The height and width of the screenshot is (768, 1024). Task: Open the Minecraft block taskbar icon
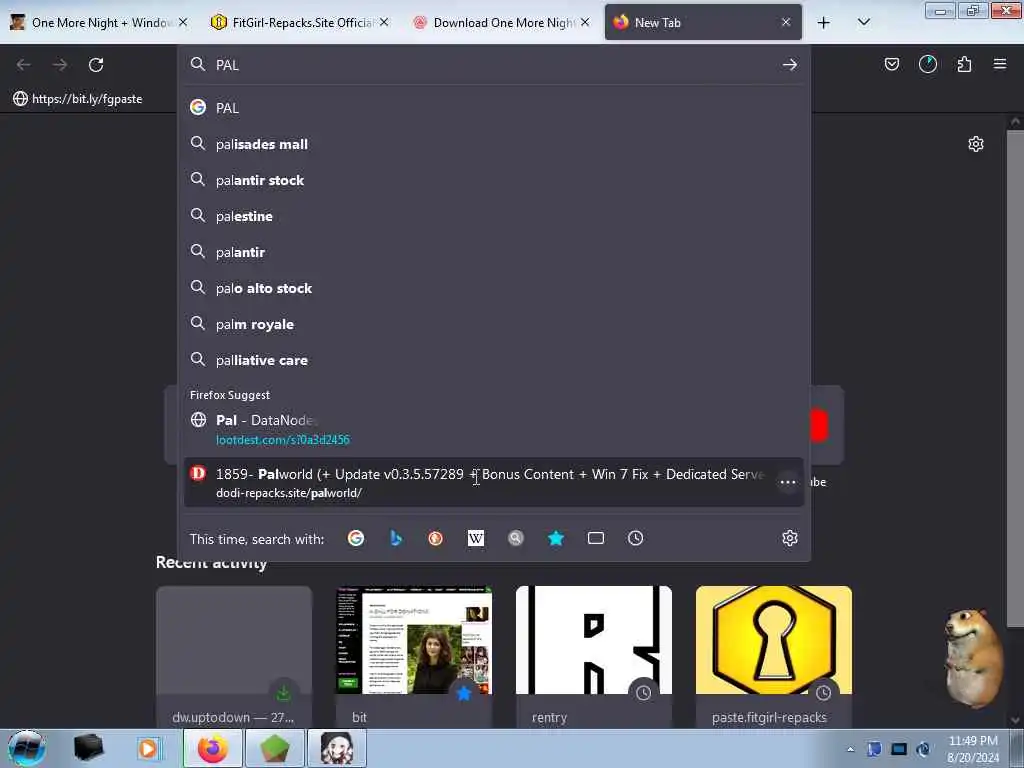click(x=275, y=748)
